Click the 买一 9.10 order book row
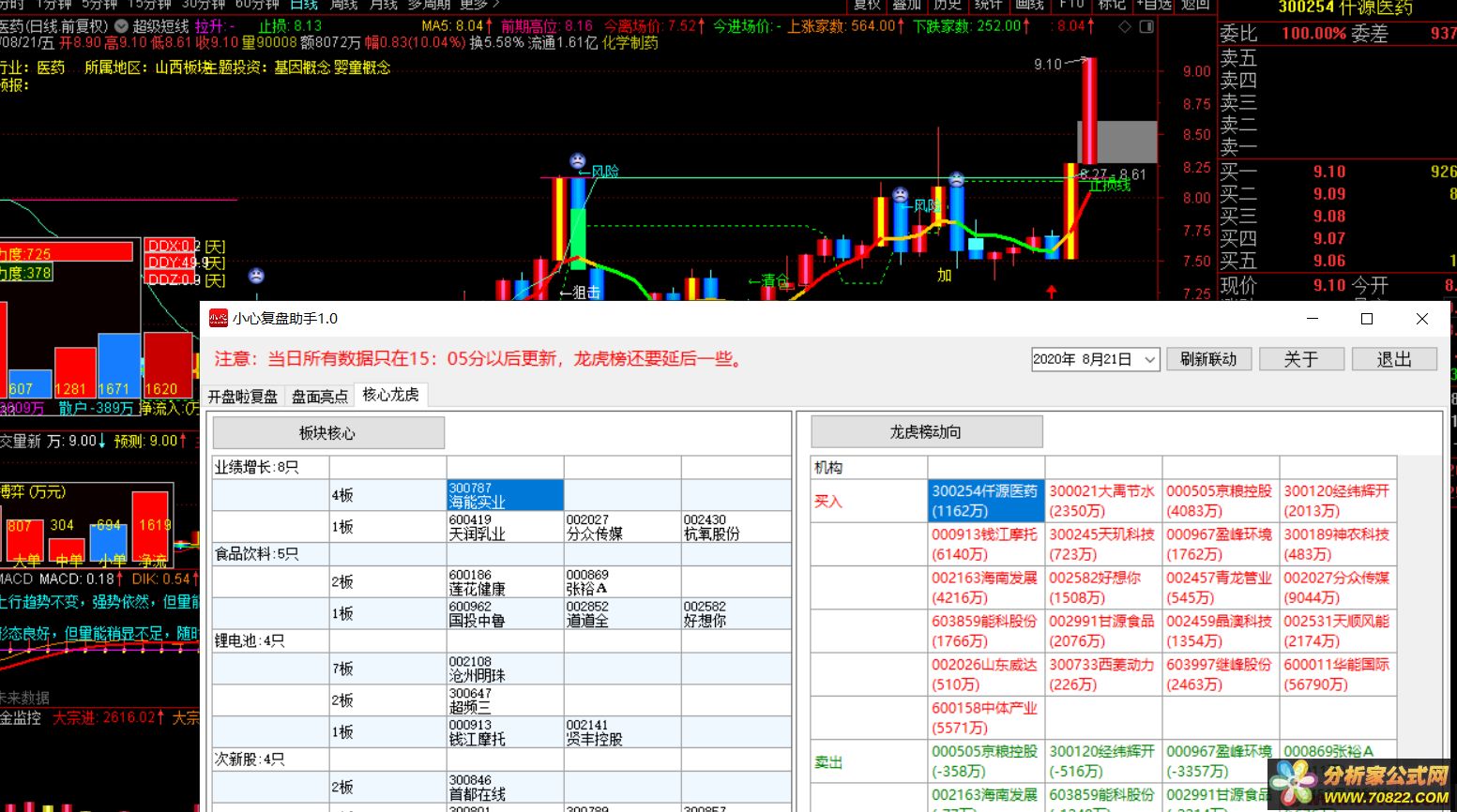Screen dimensions: 1457x812 1337,172
